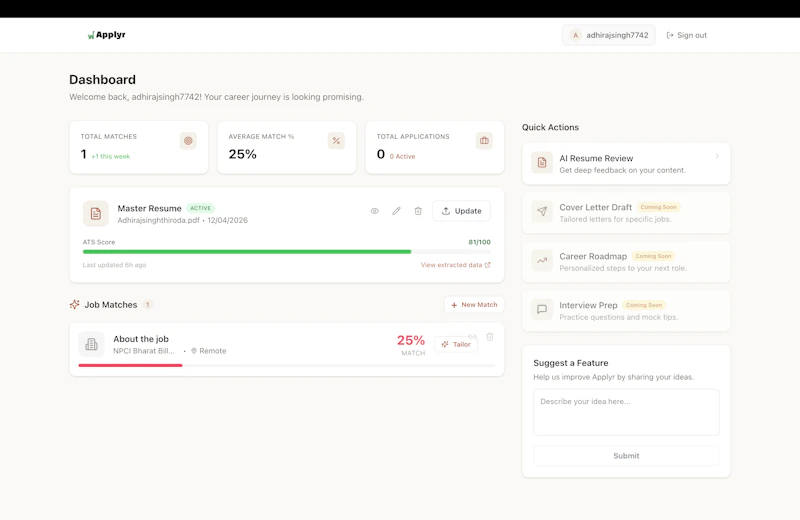Delete the NPCI job match

[x=490, y=337]
